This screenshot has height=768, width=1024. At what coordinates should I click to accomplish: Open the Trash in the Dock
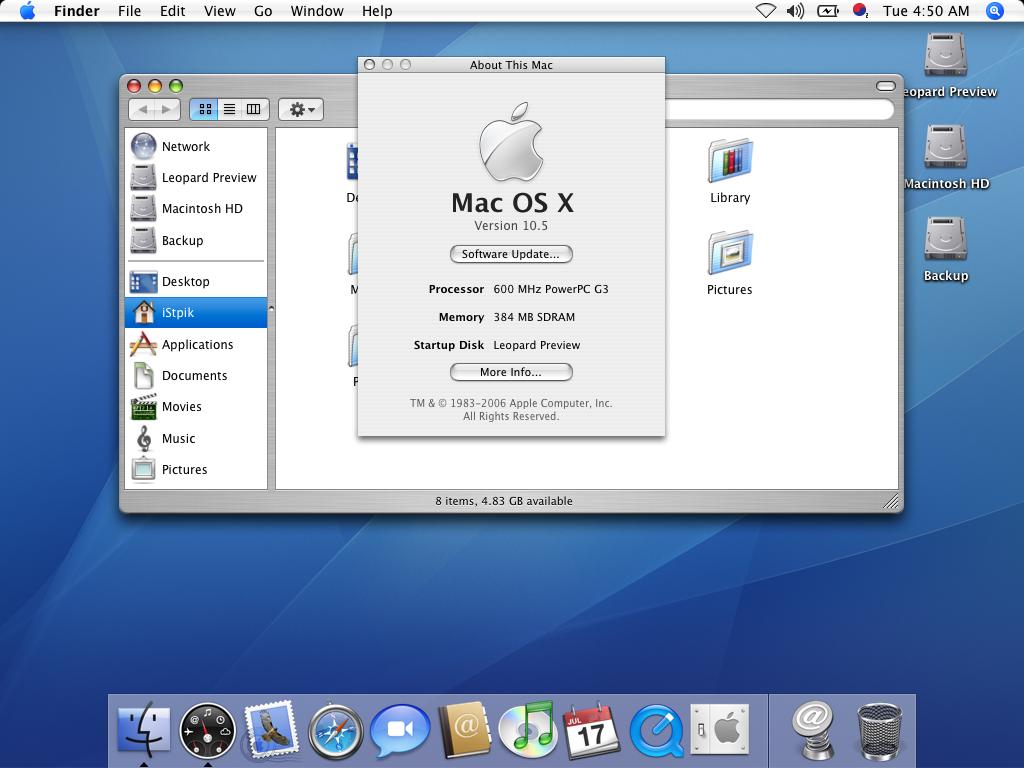point(879,731)
